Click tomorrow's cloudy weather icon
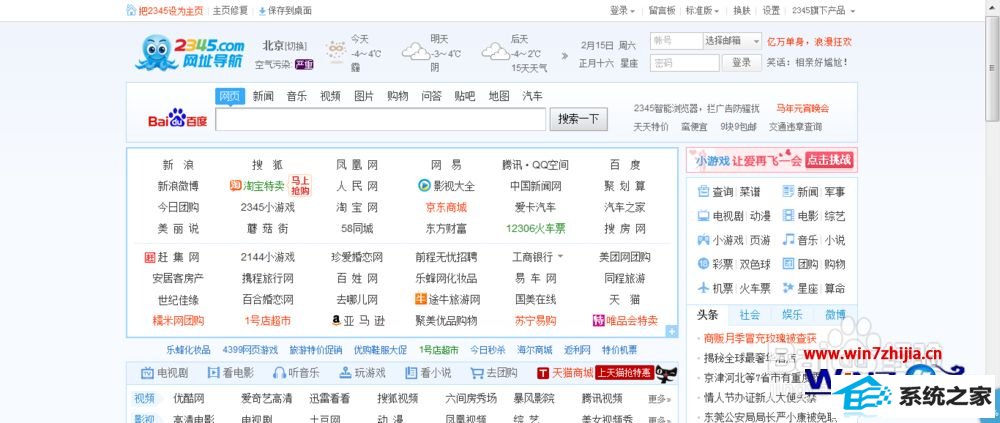The image size is (1000, 423). (x=415, y=50)
